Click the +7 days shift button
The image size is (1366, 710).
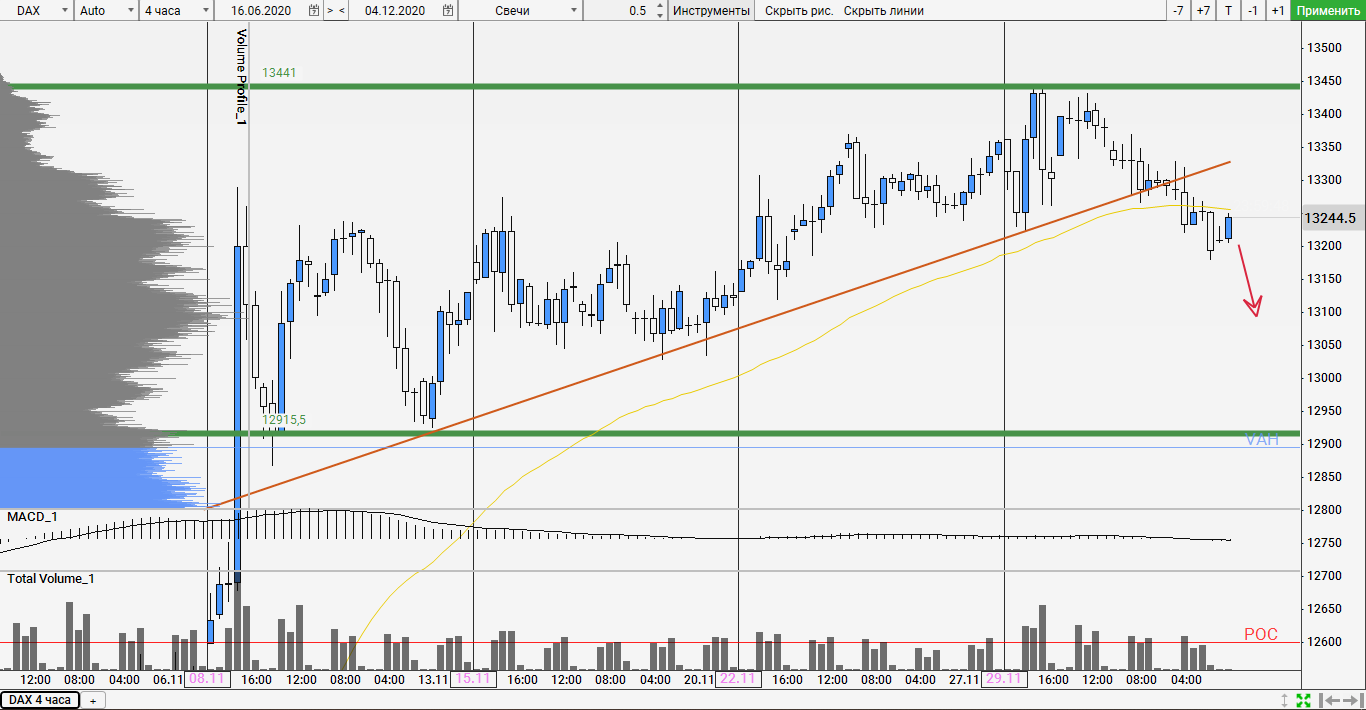[x=1203, y=11]
